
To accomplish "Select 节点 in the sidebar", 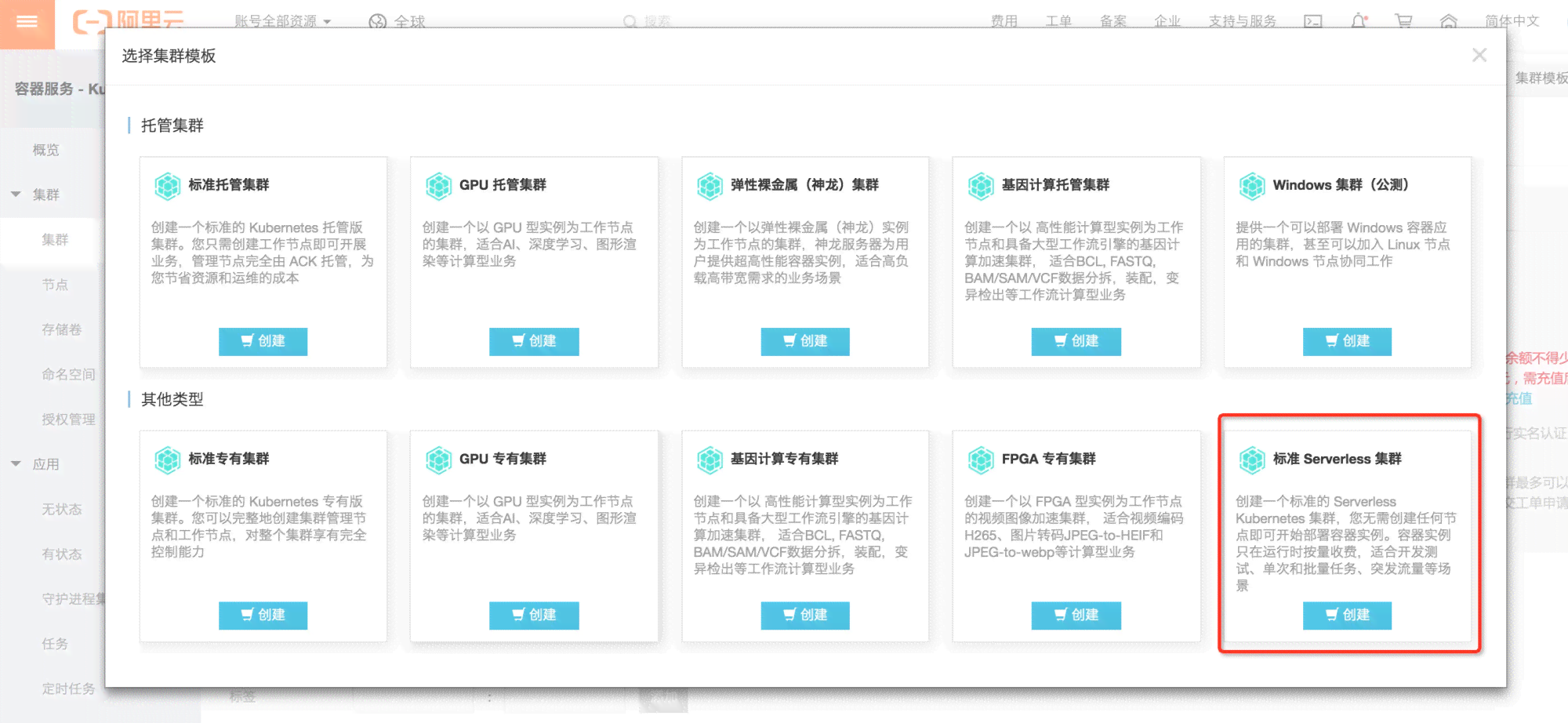I will tap(55, 285).
